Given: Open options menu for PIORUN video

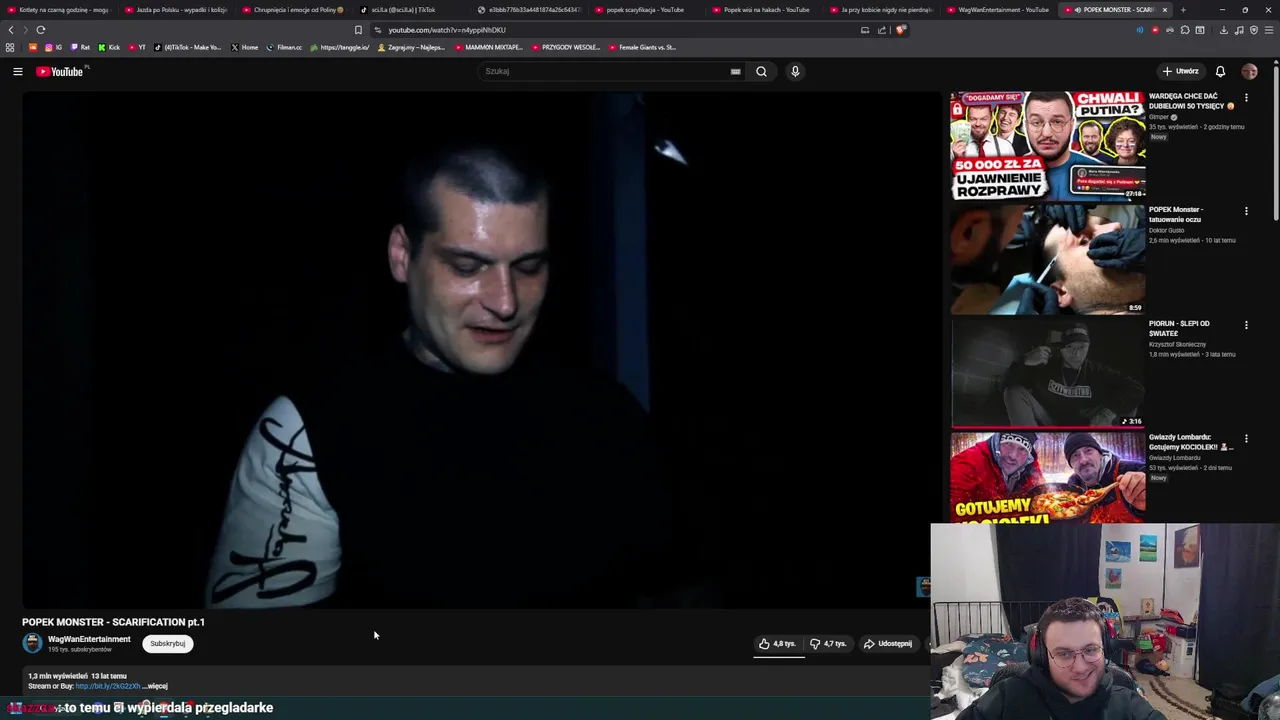Looking at the screenshot, I should pyautogui.click(x=1246, y=325).
